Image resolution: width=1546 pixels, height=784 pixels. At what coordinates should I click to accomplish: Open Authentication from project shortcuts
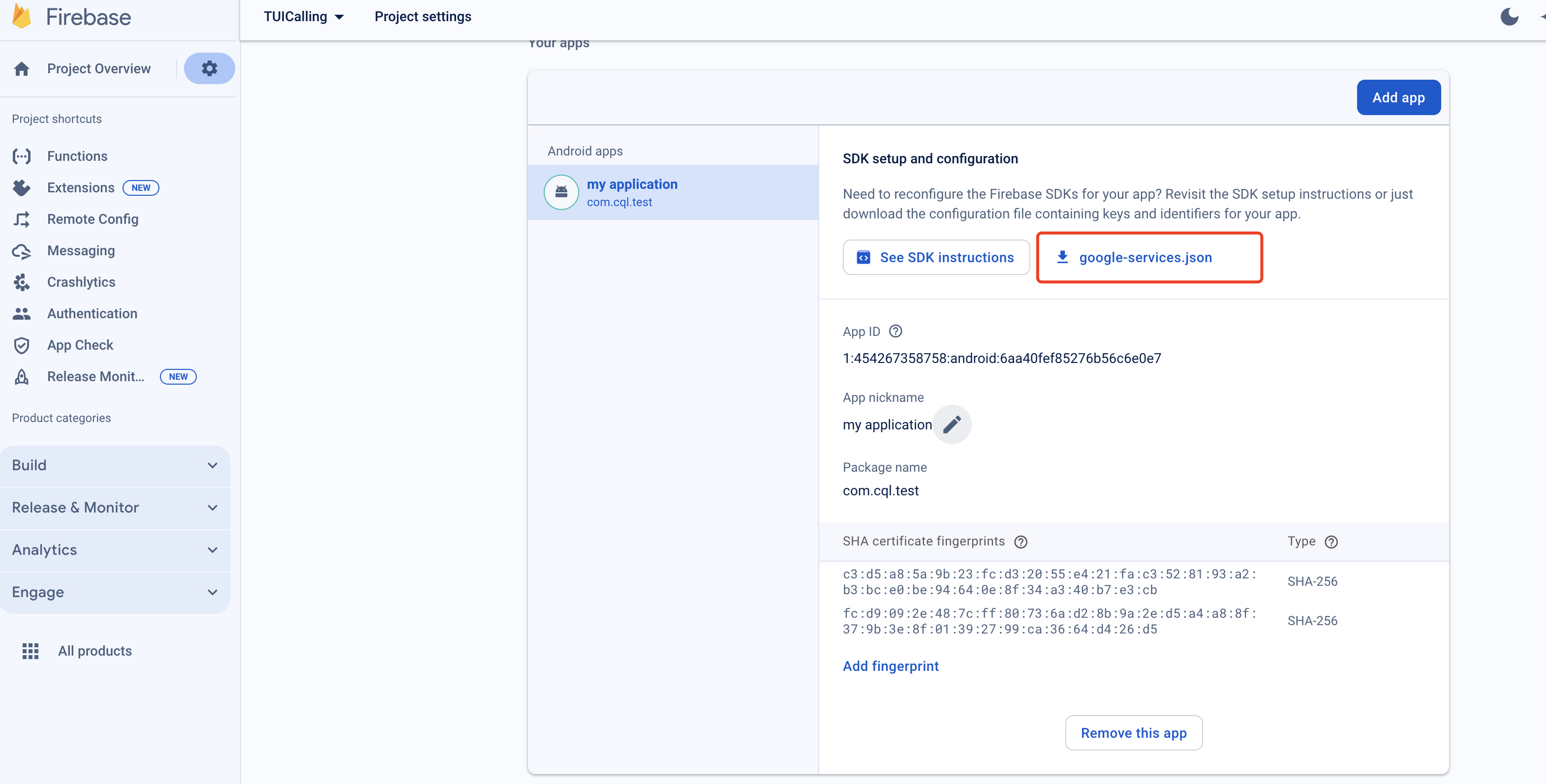pyautogui.click(x=92, y=314)
